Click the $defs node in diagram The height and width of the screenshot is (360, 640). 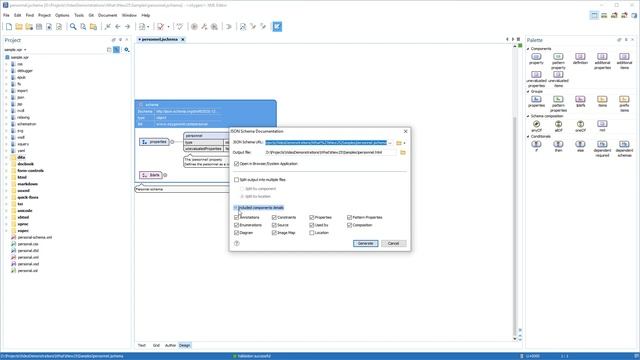click(x=151, y=175)
